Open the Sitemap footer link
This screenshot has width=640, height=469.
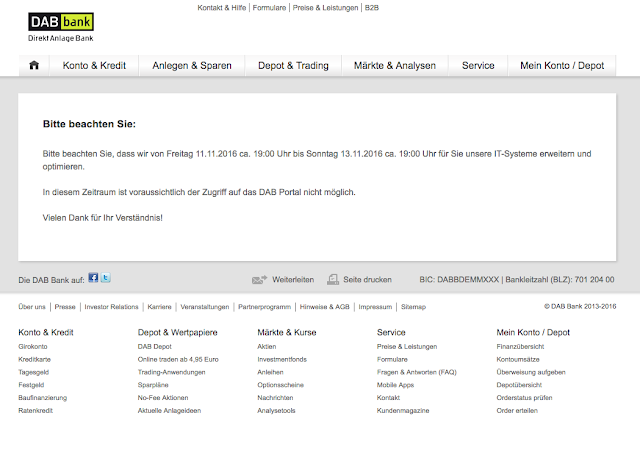point(413,307)
